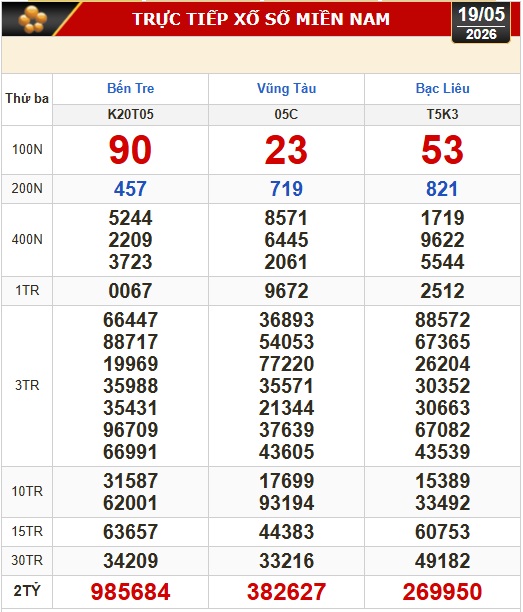Click the T5K3 draw code
Viewport: 523px width, 612px height.
[443, 114]
